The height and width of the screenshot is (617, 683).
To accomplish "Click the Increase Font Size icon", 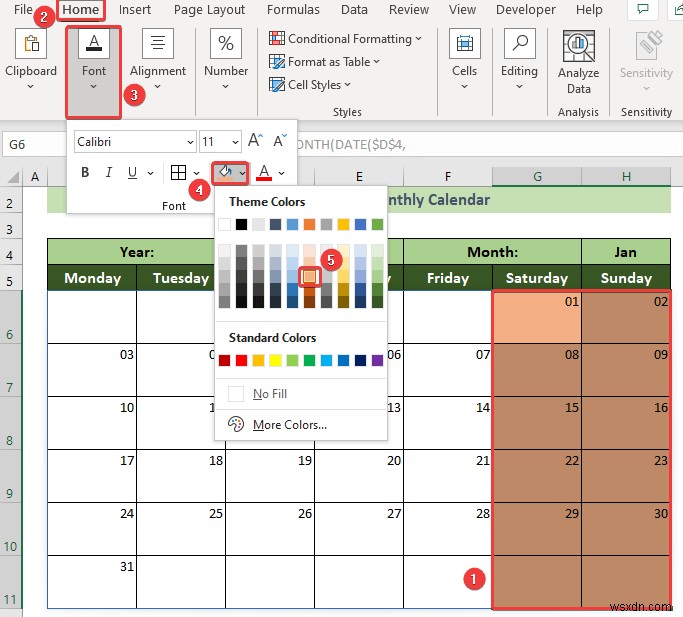I will click(255, 140).
